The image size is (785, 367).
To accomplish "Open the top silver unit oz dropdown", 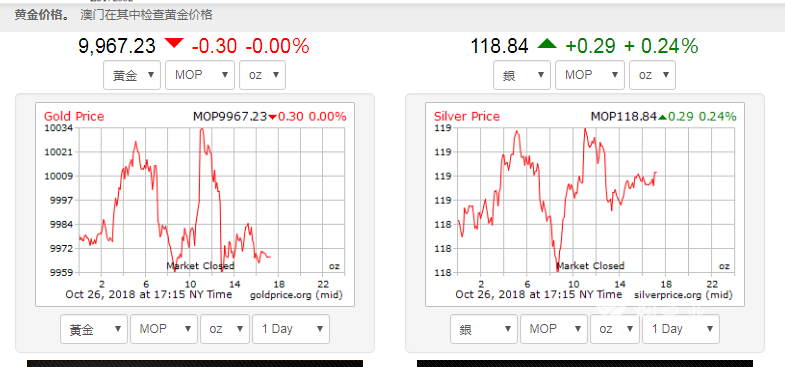I will pyautogui.click(x=652, y=75).
